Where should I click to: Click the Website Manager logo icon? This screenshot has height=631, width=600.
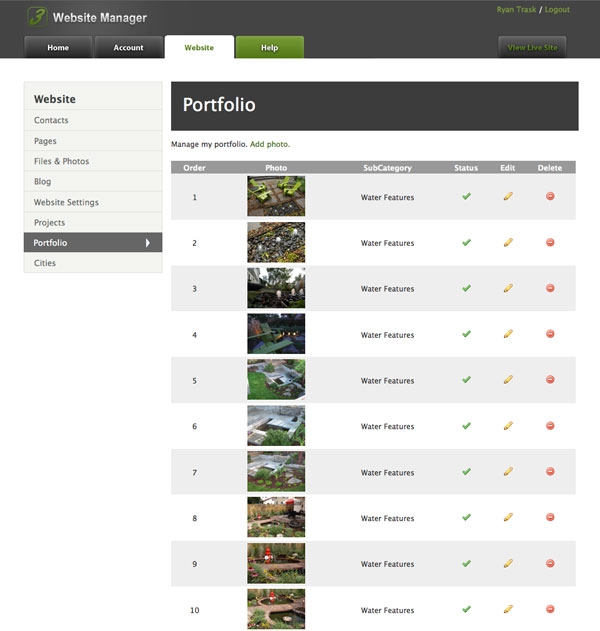[x=37, y=17]
